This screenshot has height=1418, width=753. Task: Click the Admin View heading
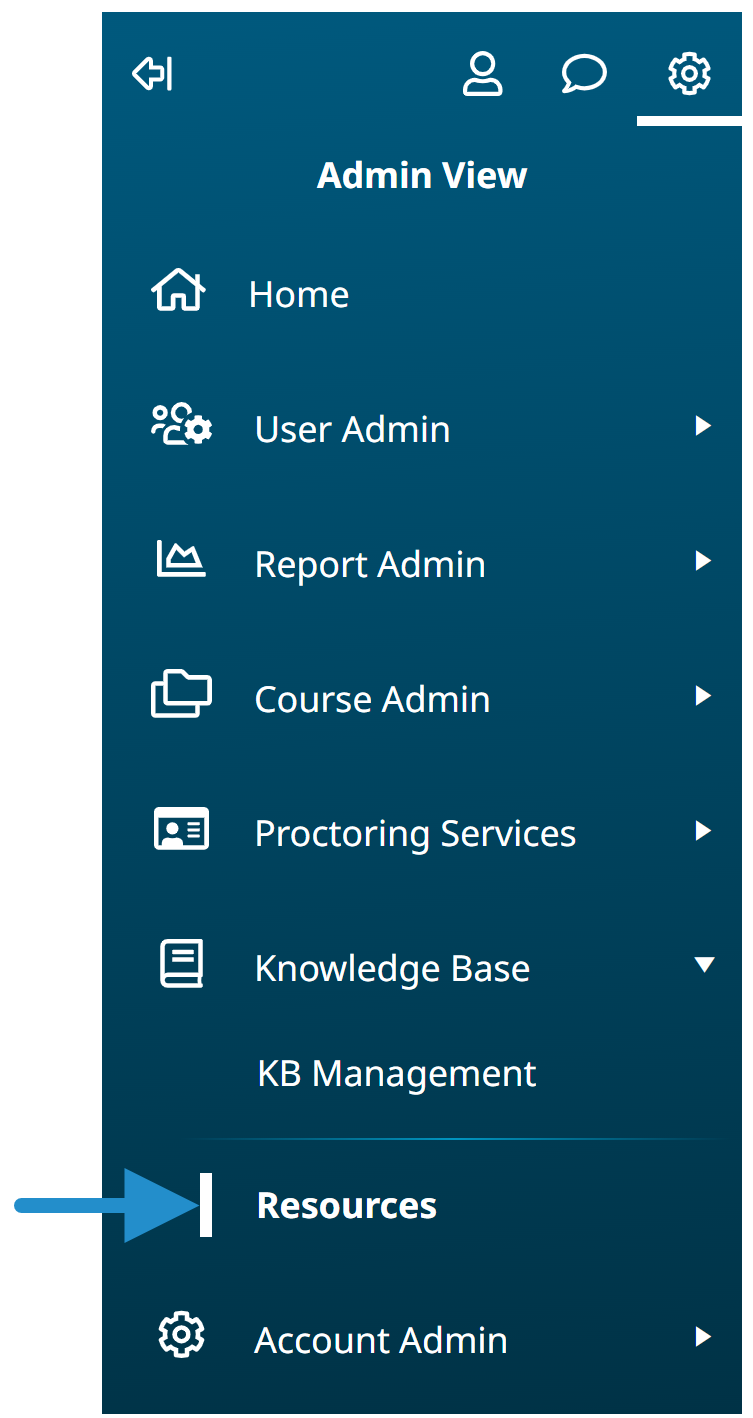point(422,176)
